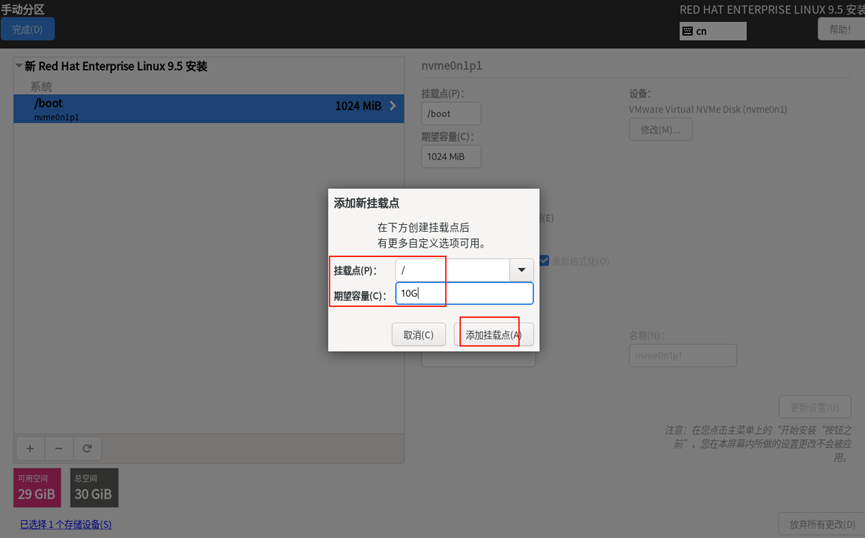Viewport: 865px width, 538px height.
Task: Collapse the new Red Hat Enterprise Linux 9.5 install tree
Action: 19,66
